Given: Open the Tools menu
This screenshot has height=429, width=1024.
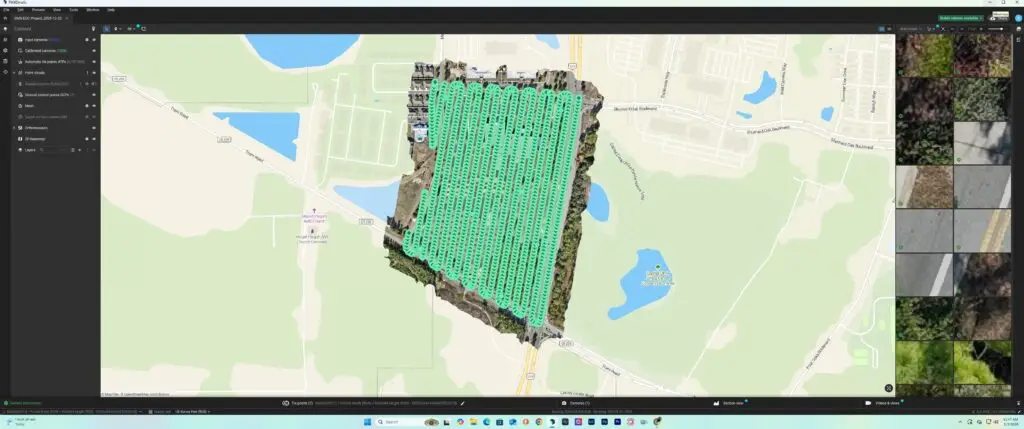Looking at the screenshot, I should pos(73,9).
